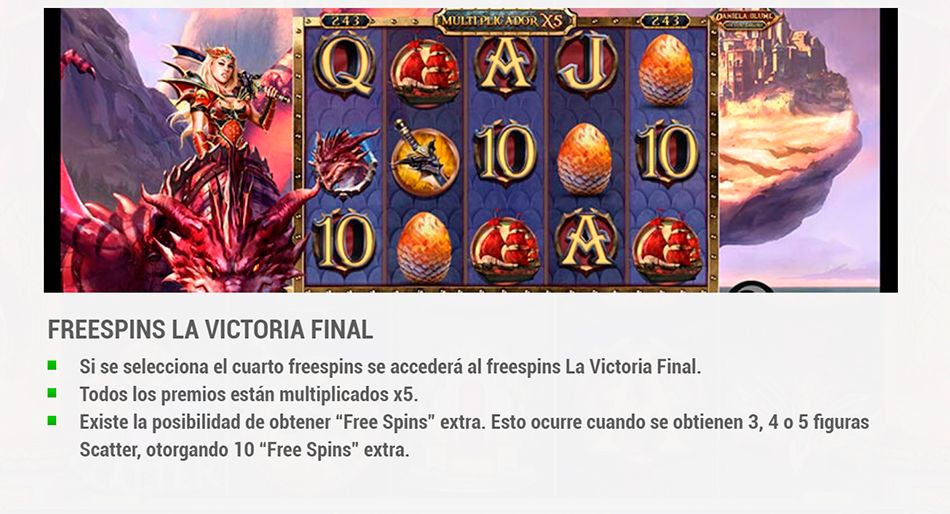This screenshot has height=514, width=950.
Task: Click the 10 symbol on the first reel
Action: pos(344,242)
